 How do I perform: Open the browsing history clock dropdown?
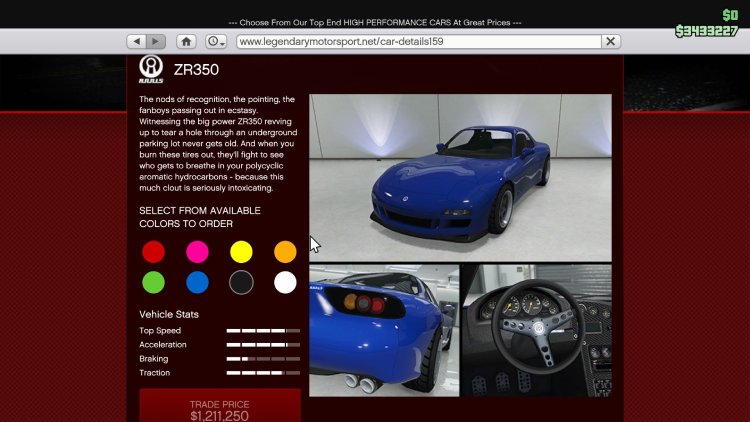pyautogui.click(x=216, y=42)
